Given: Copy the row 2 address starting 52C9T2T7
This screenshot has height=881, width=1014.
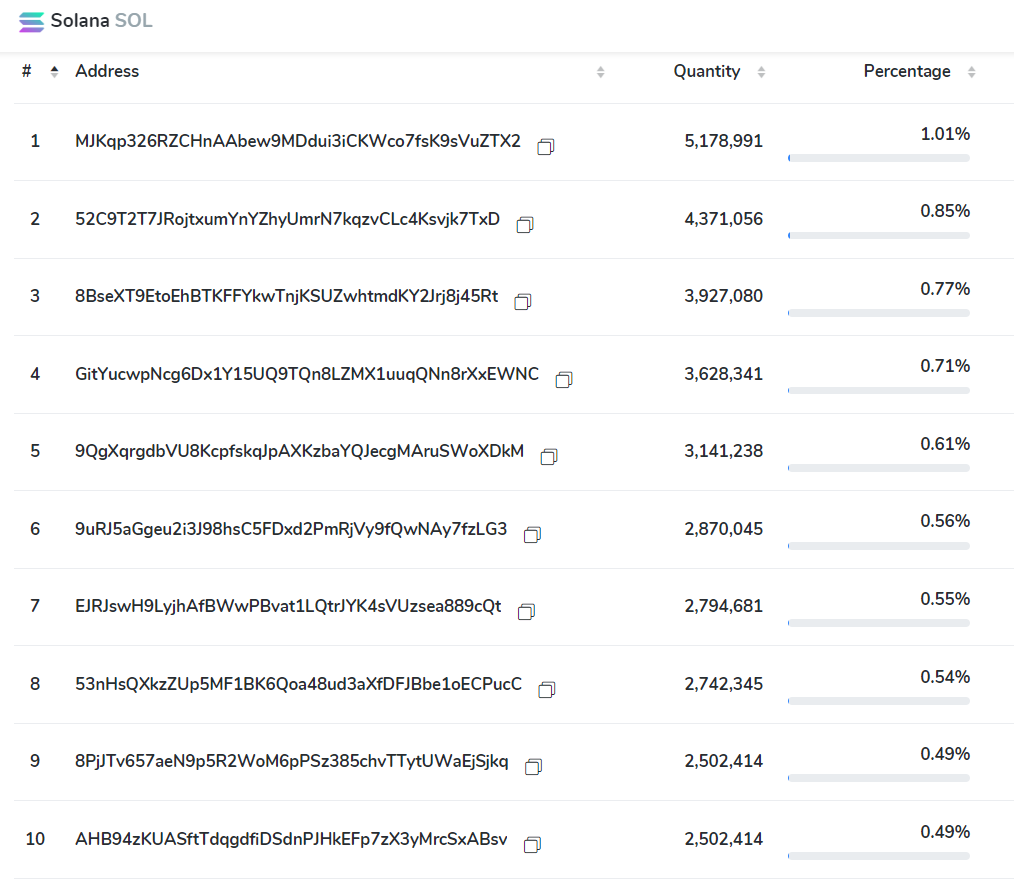Looking at the screenshot, I should (x=525, y=225).
